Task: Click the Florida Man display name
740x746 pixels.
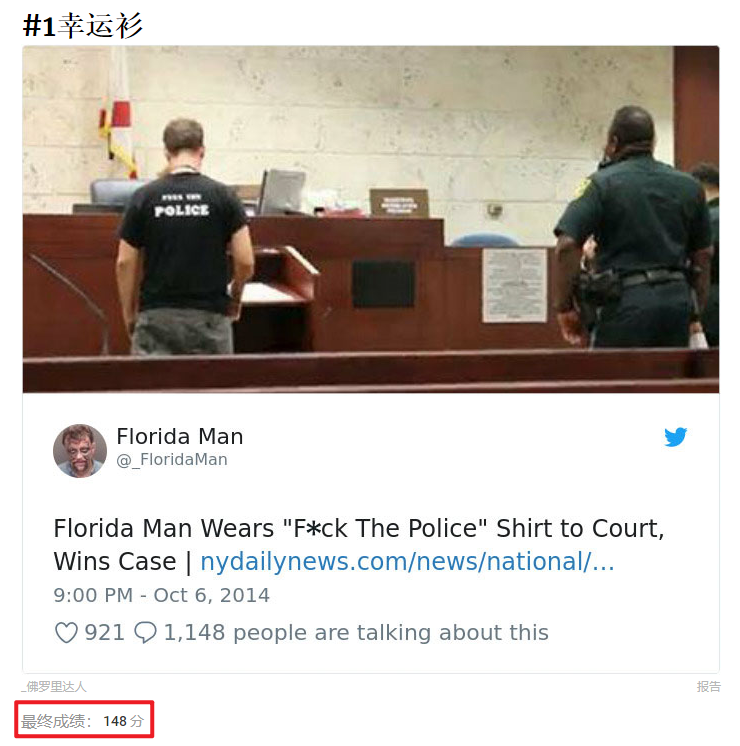Action: point(180,437)
